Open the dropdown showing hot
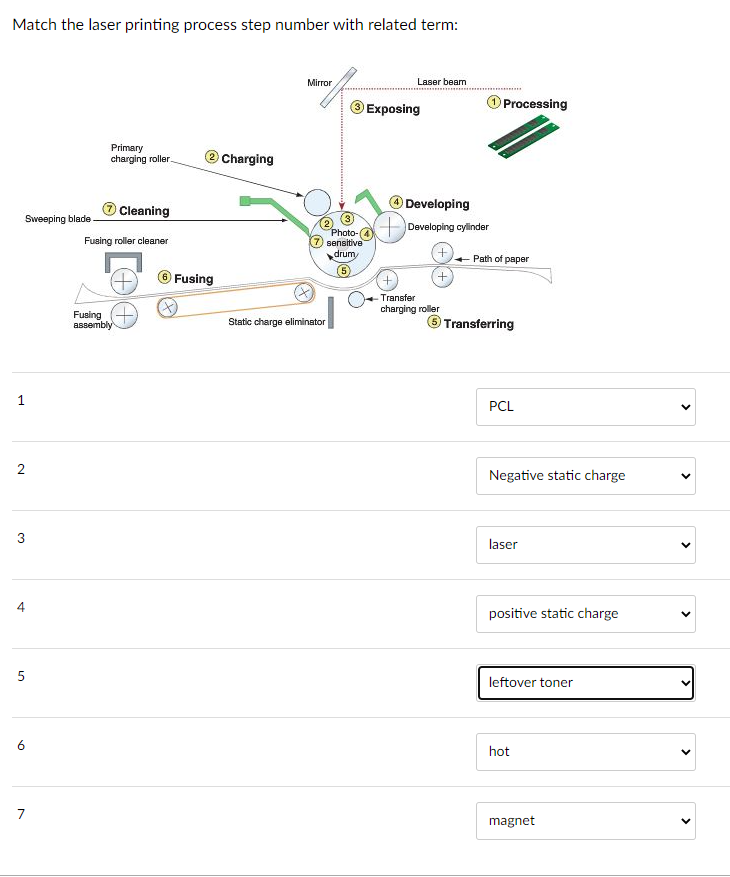730x877 pixels. pyautogui.click(x=586, y=752)
